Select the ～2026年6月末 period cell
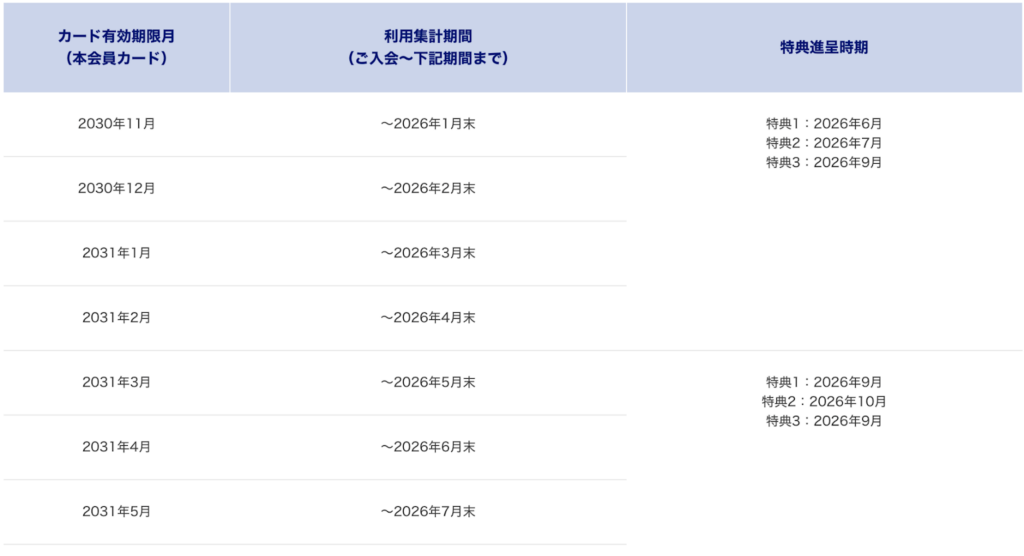Screen dimensions: 1024x556 click(428, 446)
